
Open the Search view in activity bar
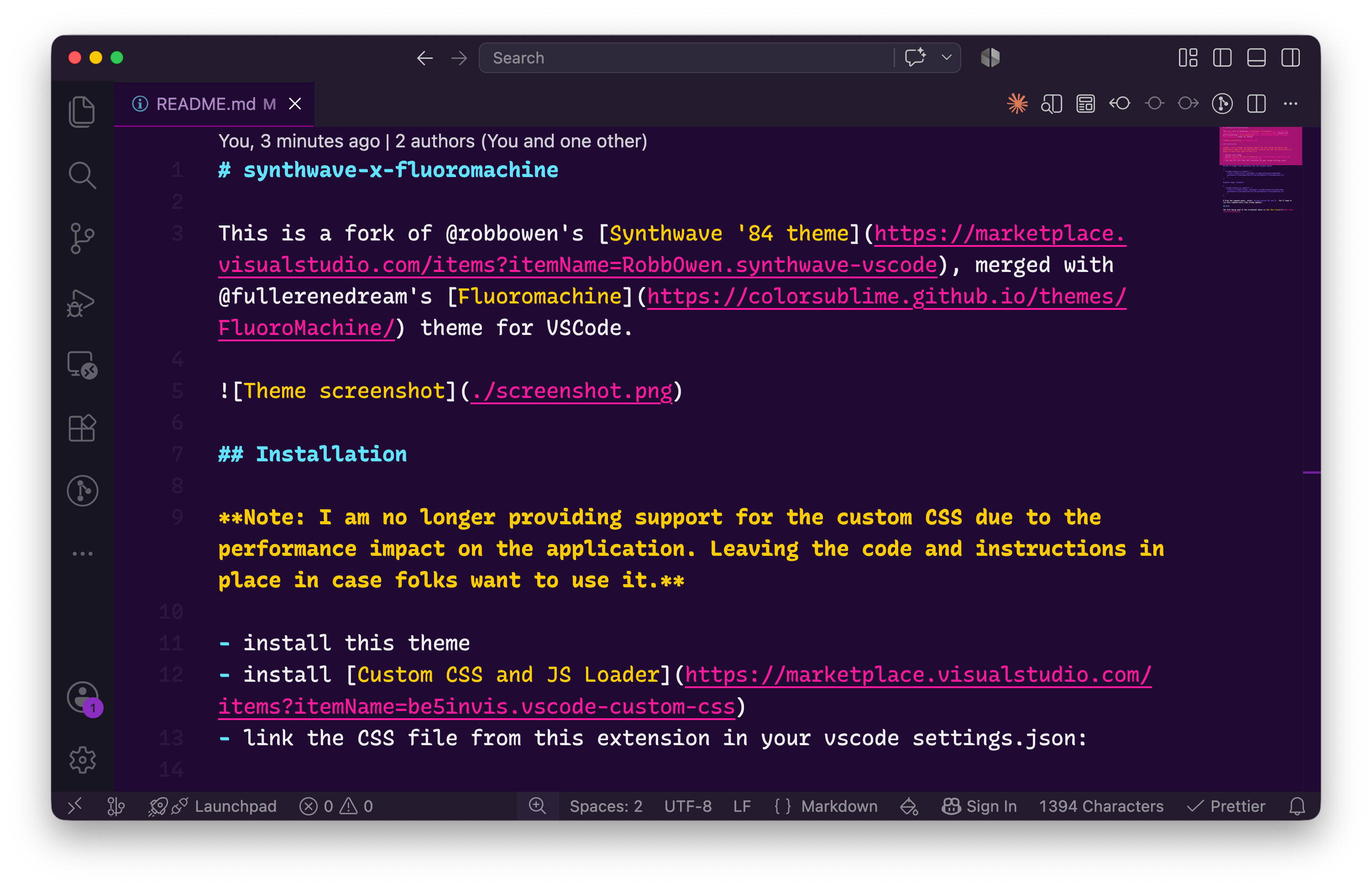82,175
